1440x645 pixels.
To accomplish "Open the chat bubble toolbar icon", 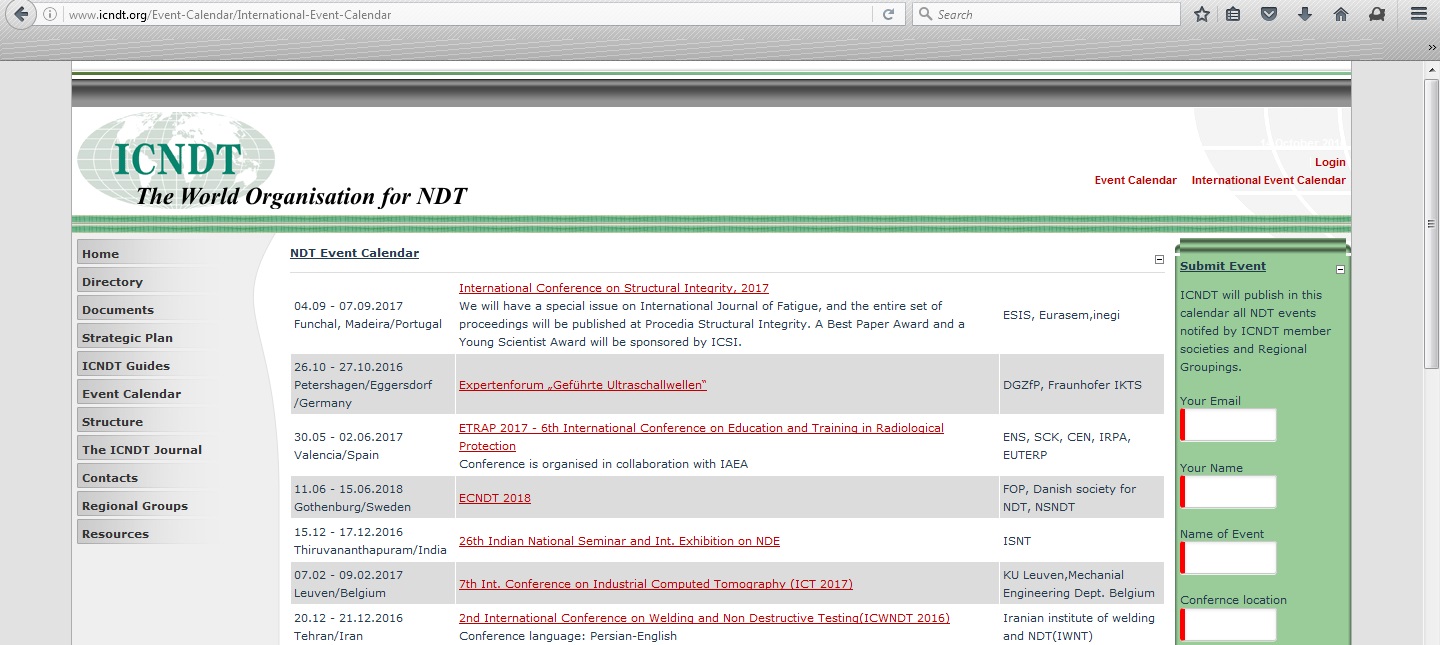I will point(1377,14).
